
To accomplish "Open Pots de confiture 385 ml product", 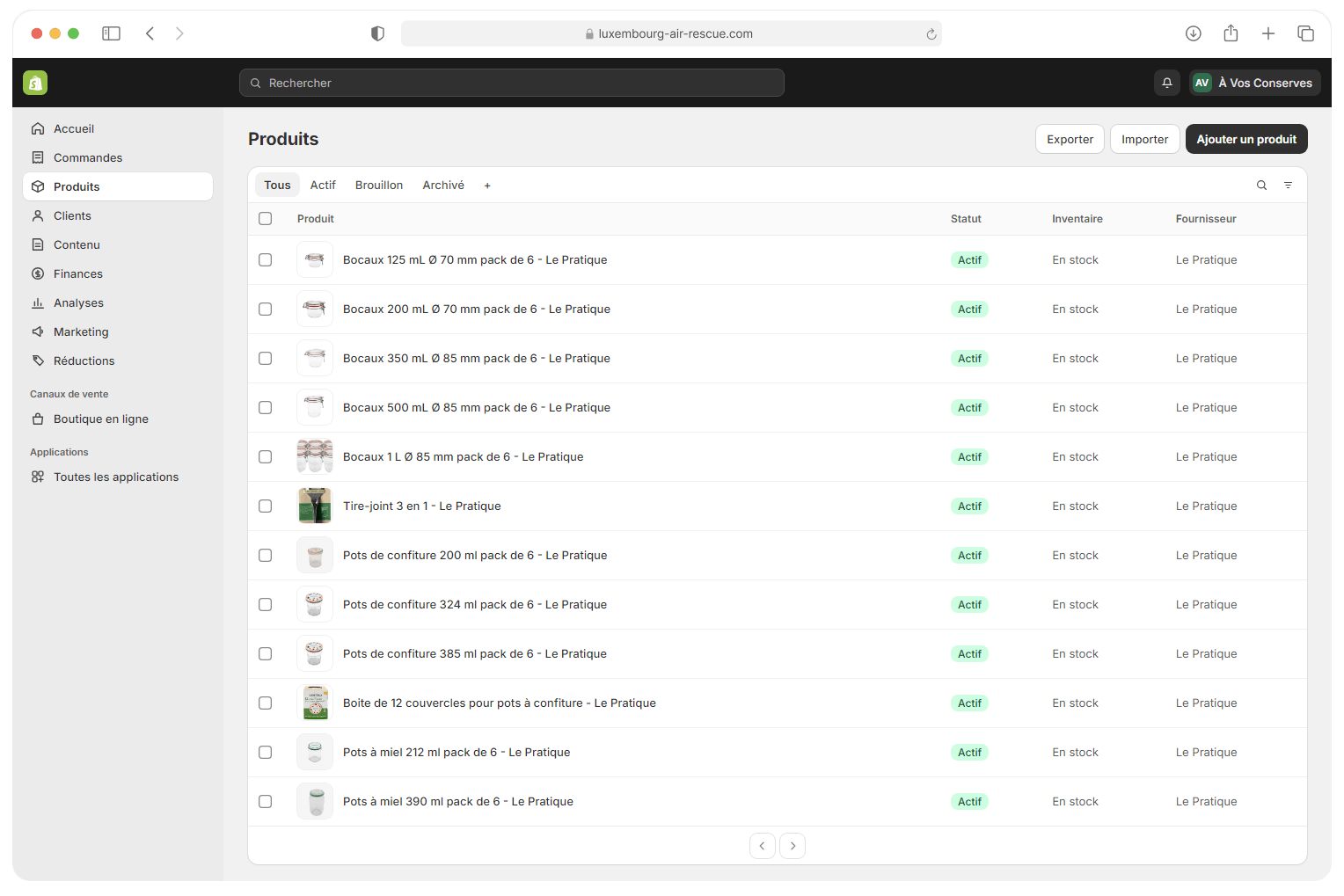I will click(x=475, y=654).
